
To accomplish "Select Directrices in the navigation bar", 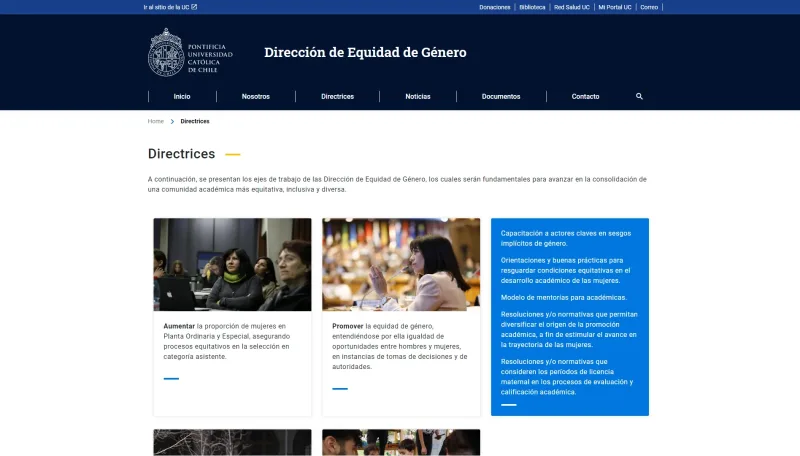I will [x=337, y=96].
